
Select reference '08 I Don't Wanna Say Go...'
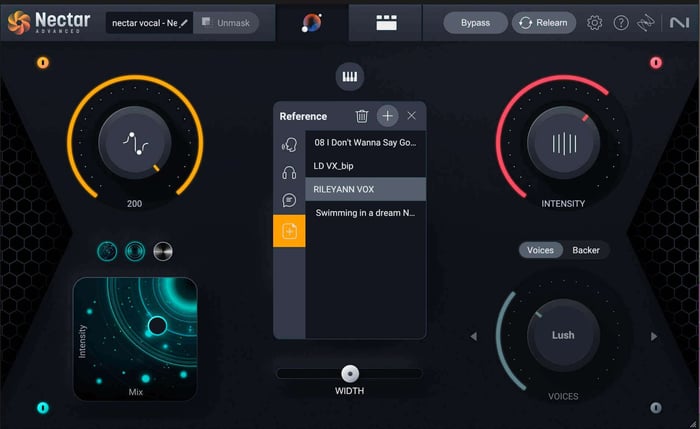click(366, 142)
